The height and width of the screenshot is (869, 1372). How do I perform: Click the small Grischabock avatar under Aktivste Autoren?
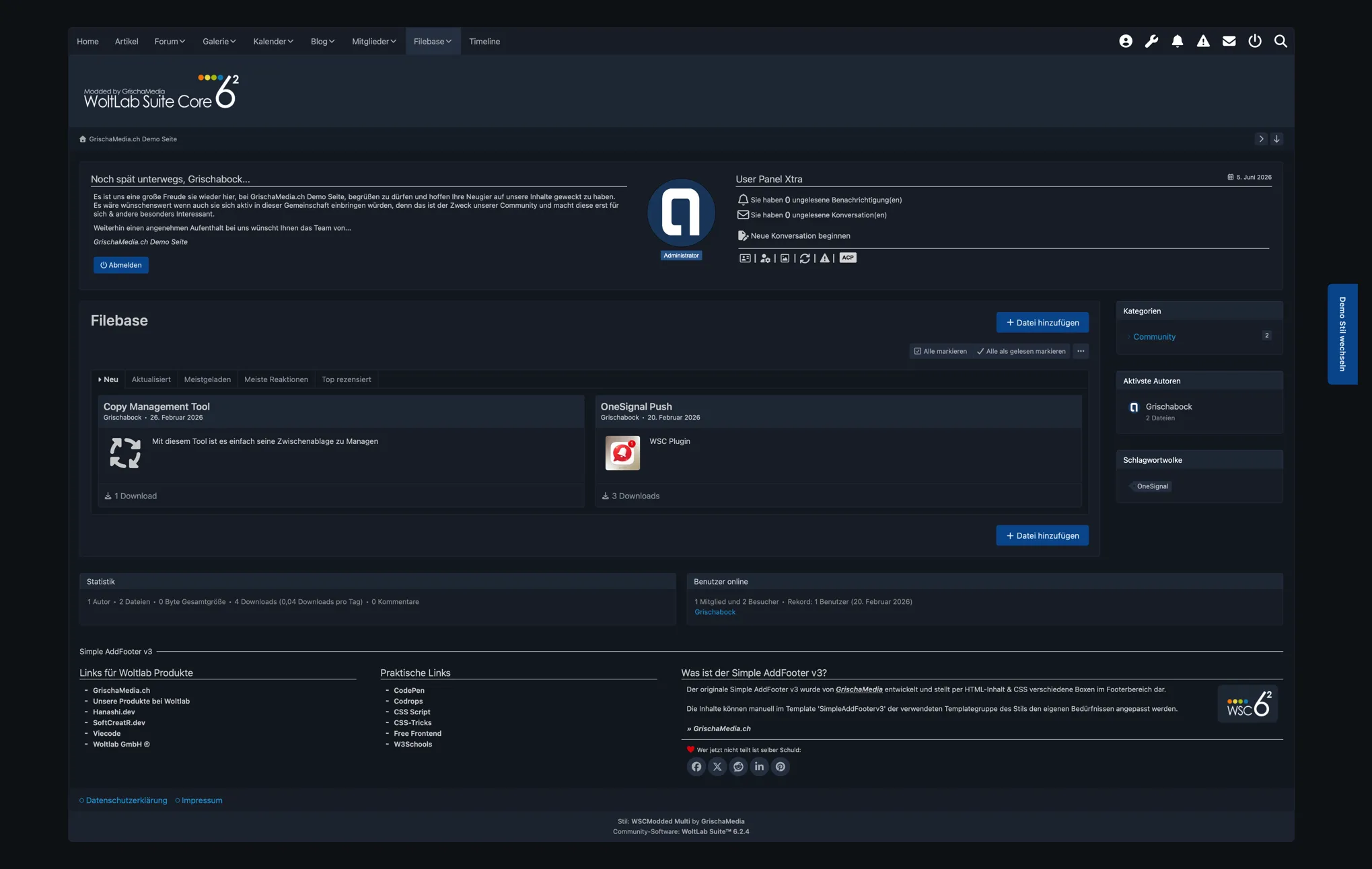point(1134,408)
